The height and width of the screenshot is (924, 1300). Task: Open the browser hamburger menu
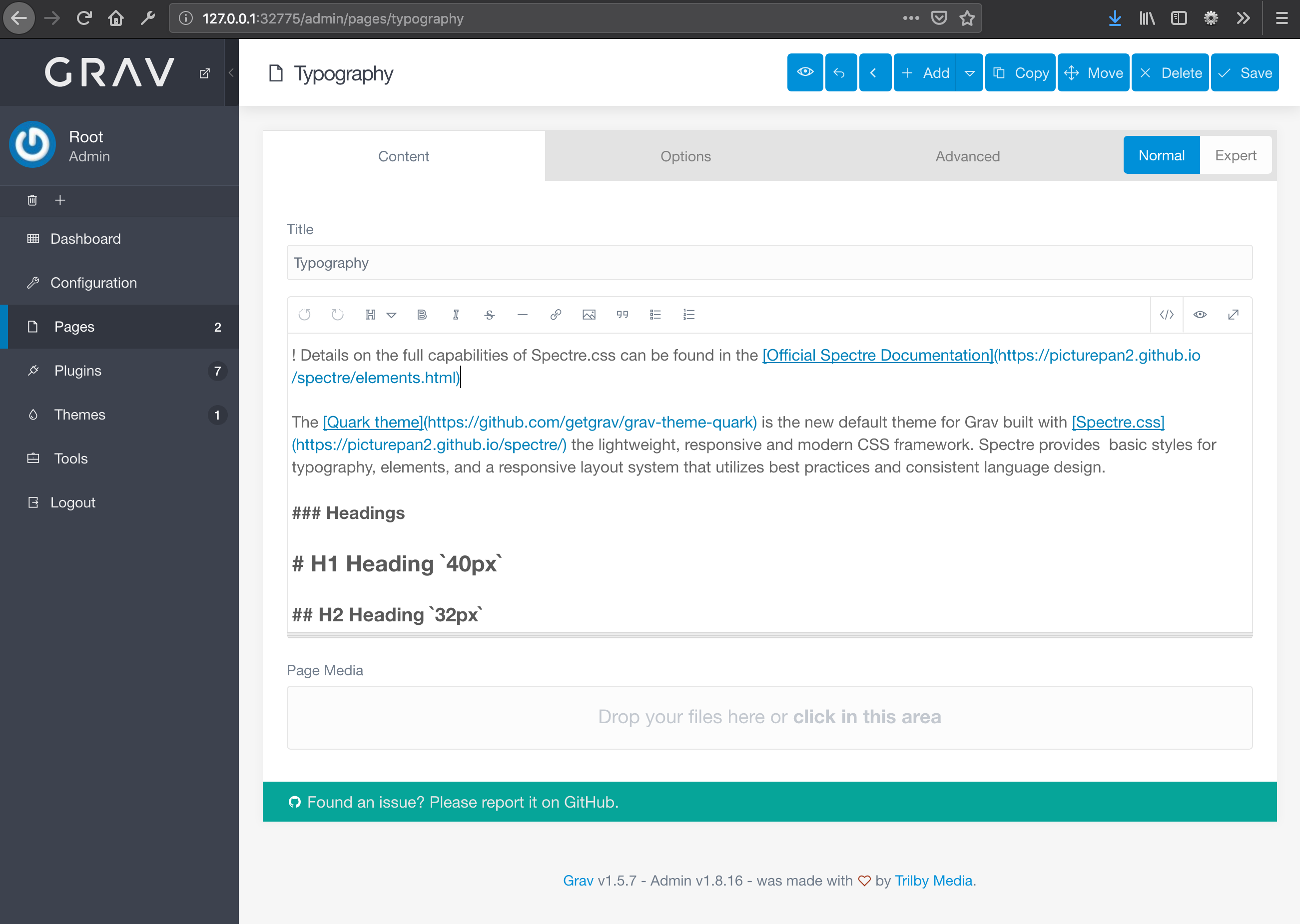(x=1282, y=18)
